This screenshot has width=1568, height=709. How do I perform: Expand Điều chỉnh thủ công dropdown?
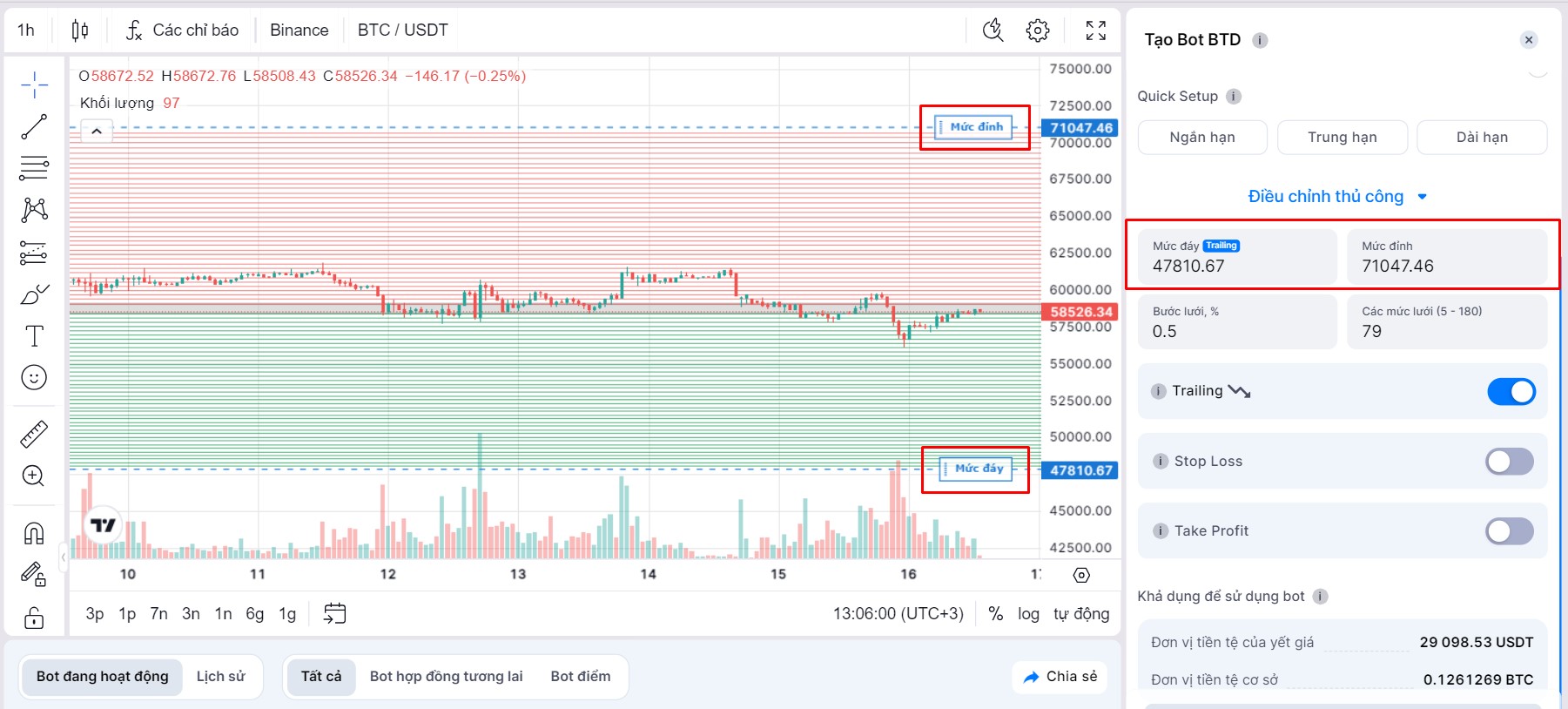pyautogui.click(x=1336, y=197)
